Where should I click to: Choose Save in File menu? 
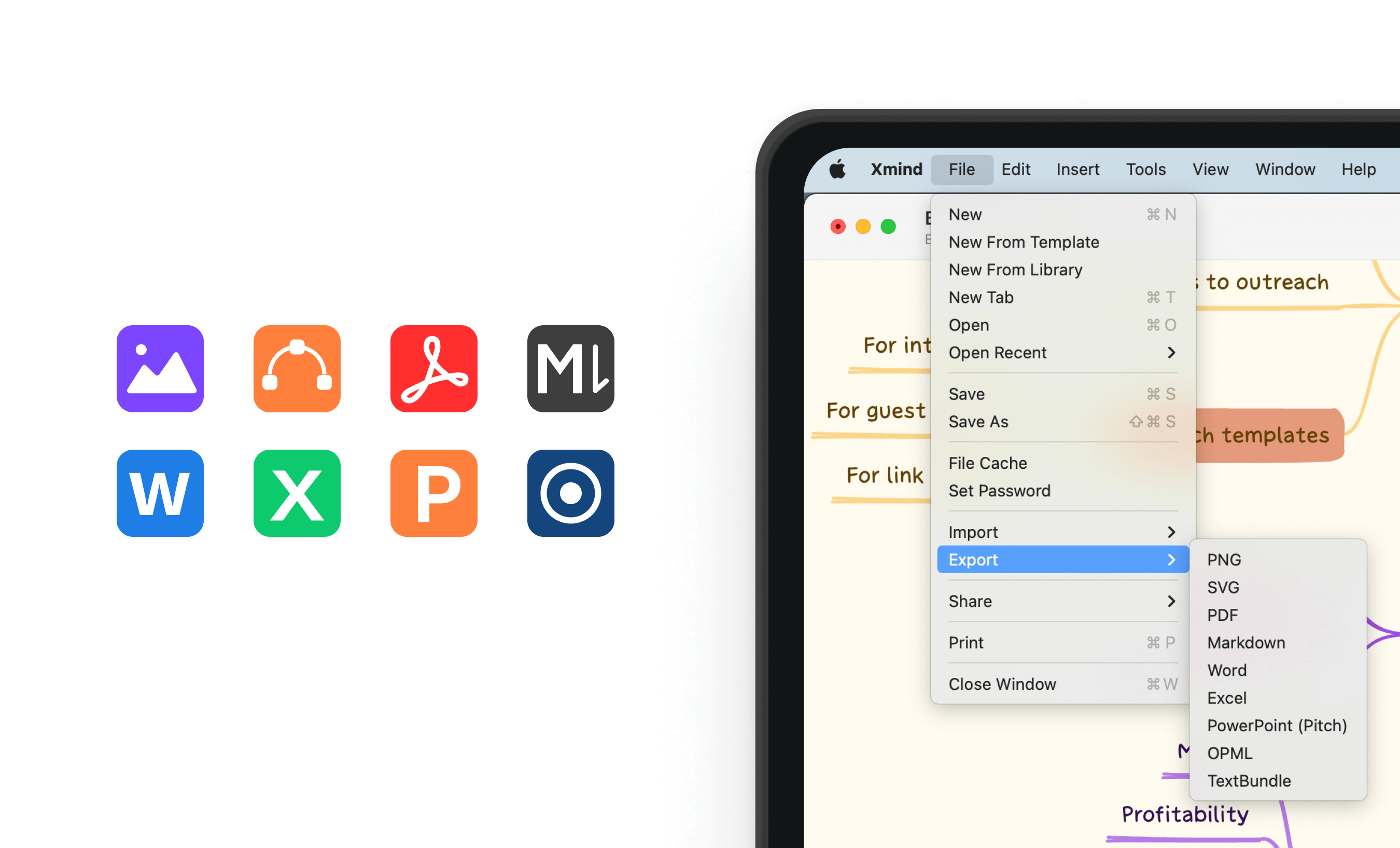[x=1063, y=394]
